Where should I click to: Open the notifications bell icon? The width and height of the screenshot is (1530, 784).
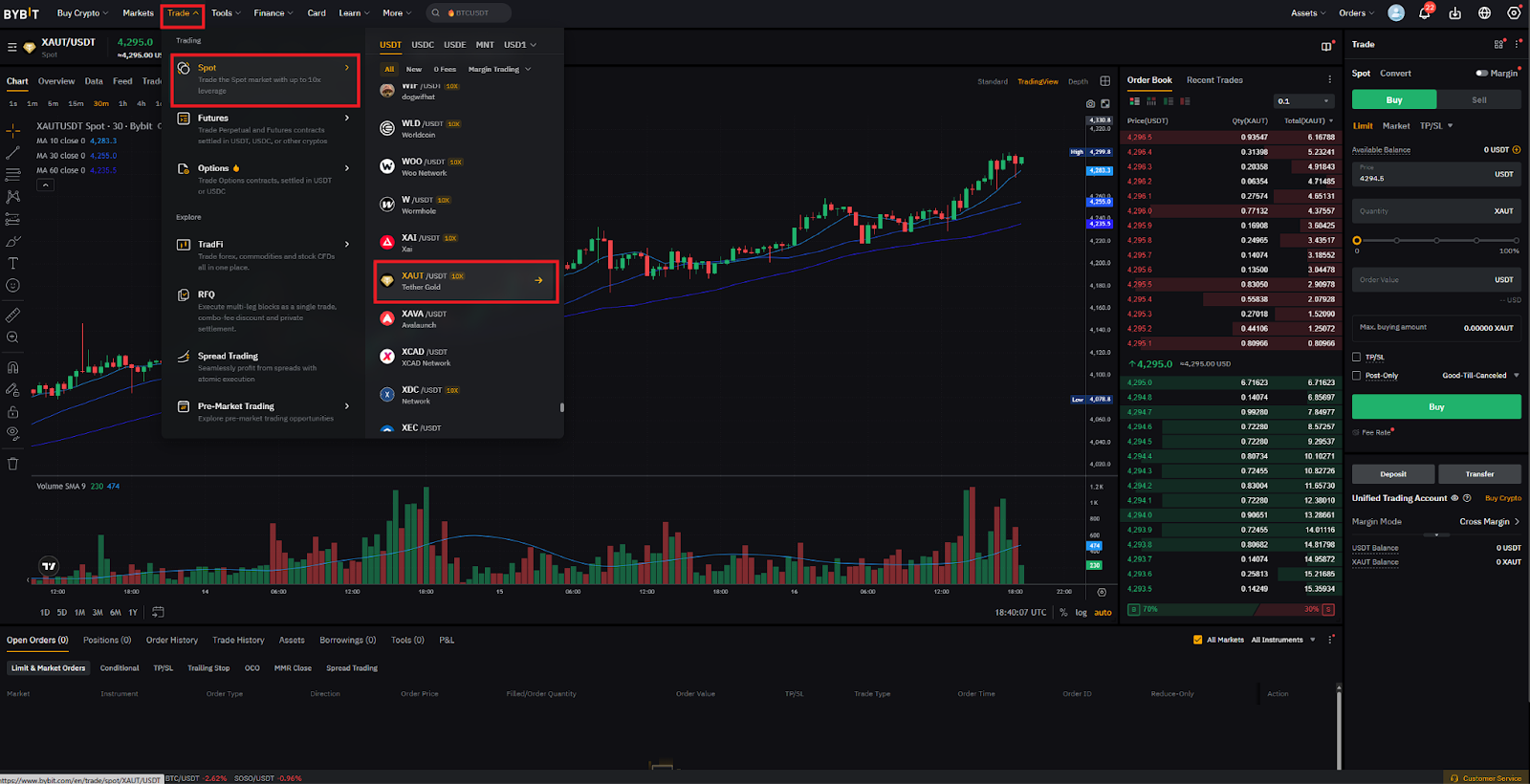click(1425, 13)
